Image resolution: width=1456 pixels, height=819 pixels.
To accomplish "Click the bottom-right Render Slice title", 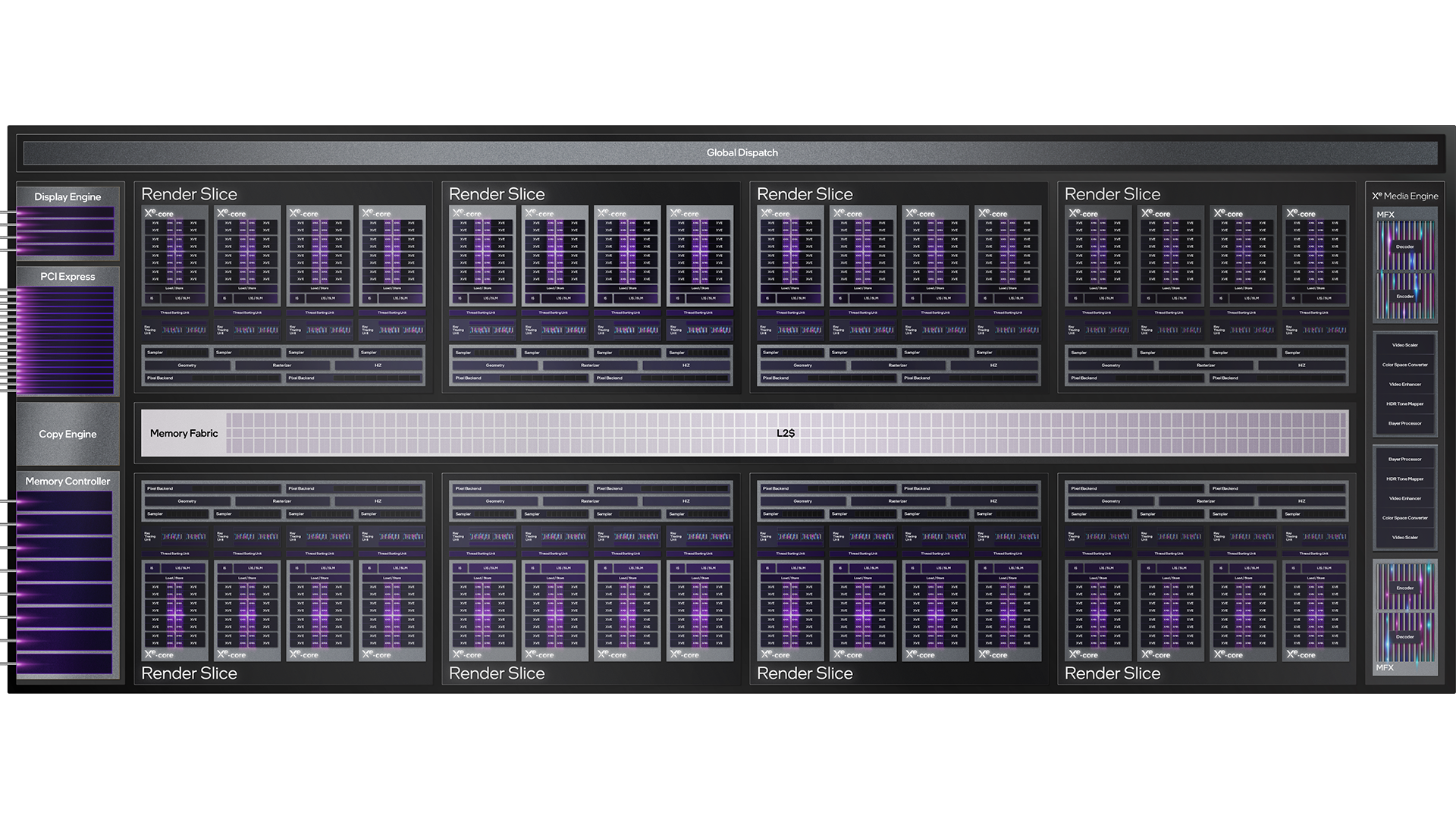I will tap(1112, 673).
